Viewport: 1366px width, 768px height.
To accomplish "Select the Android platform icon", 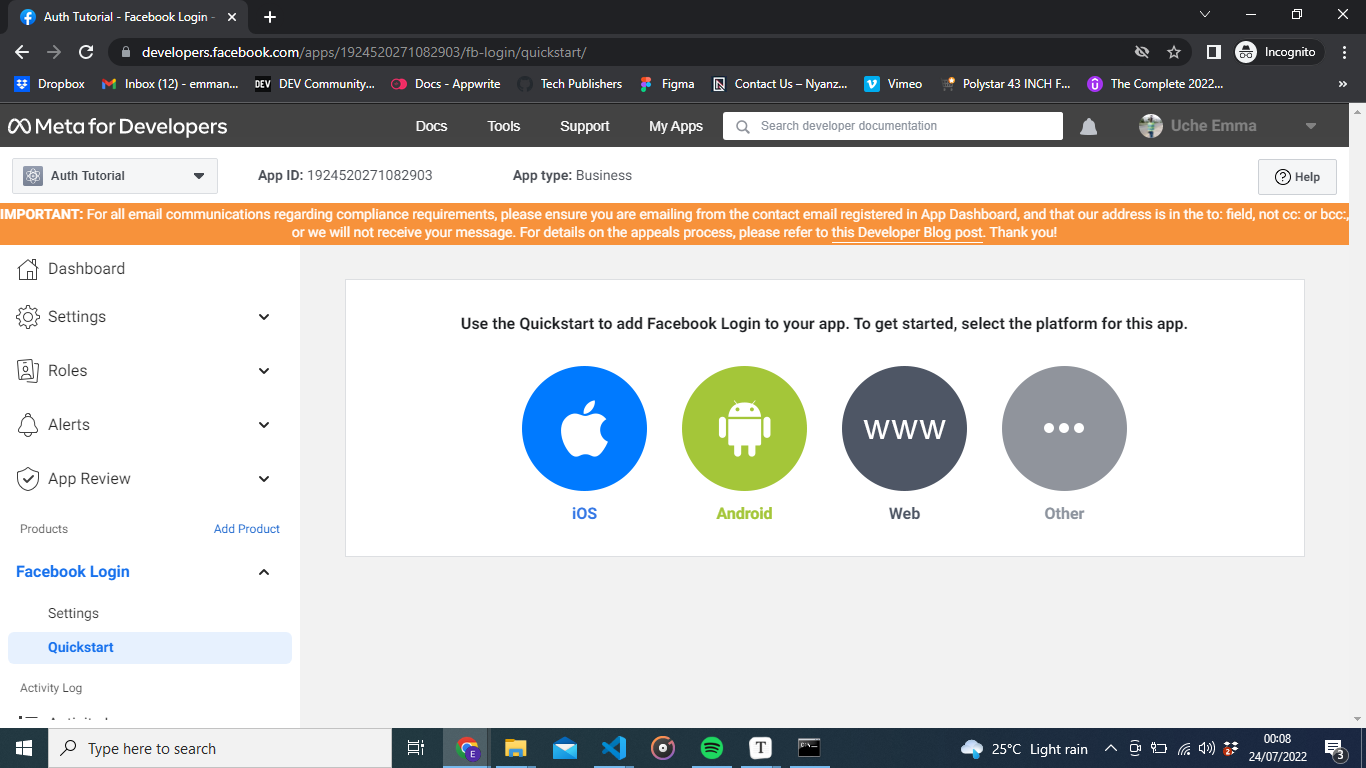I will tap(744, 428).
